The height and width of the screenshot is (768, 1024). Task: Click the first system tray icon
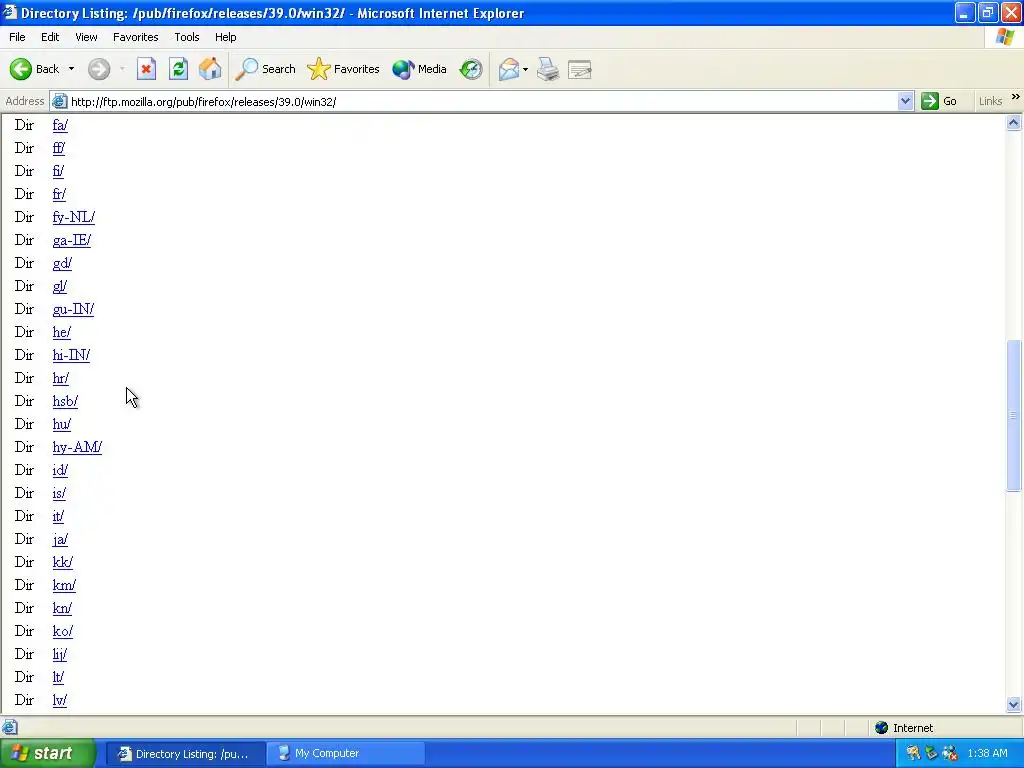[913, 754]
